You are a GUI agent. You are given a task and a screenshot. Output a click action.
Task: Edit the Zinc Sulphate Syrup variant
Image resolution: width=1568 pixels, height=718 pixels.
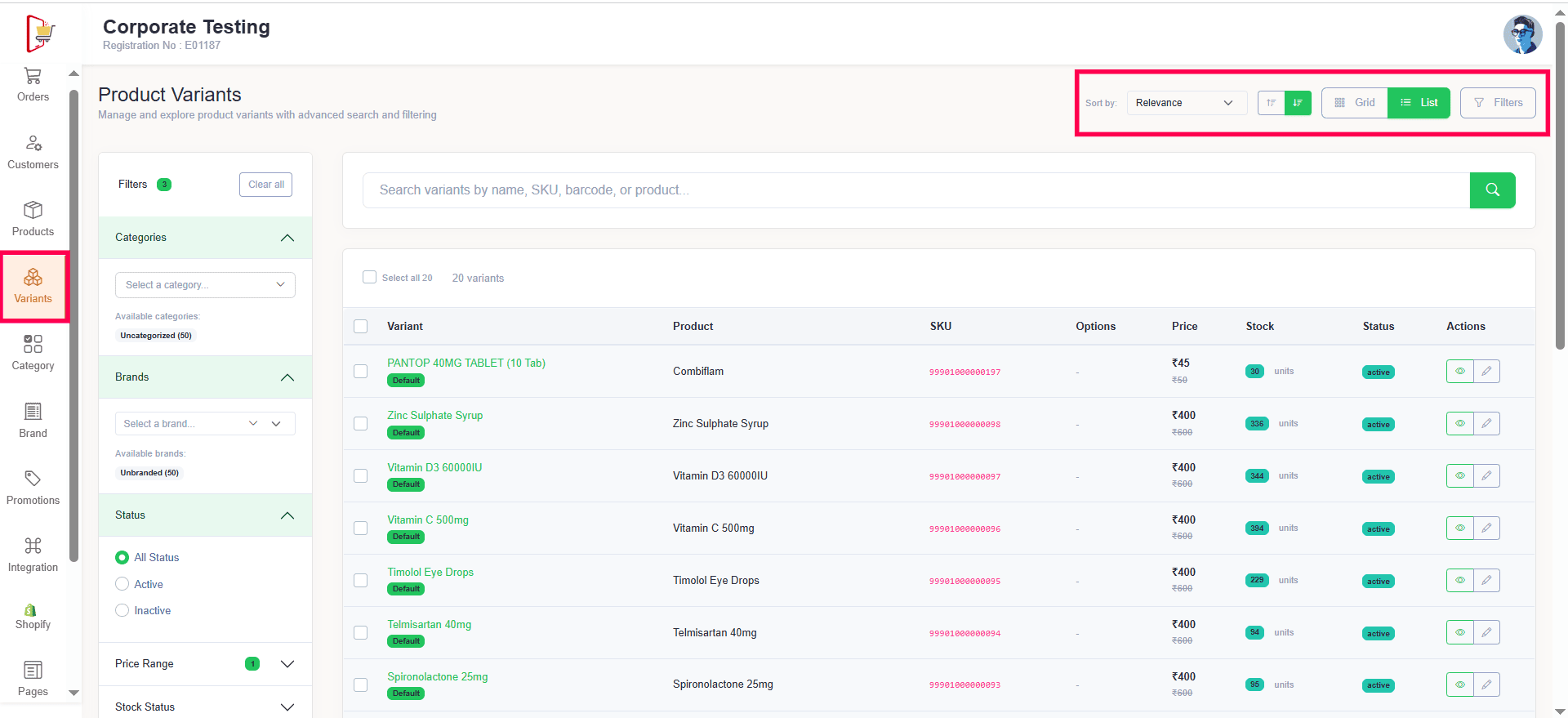click(1486, 424)
